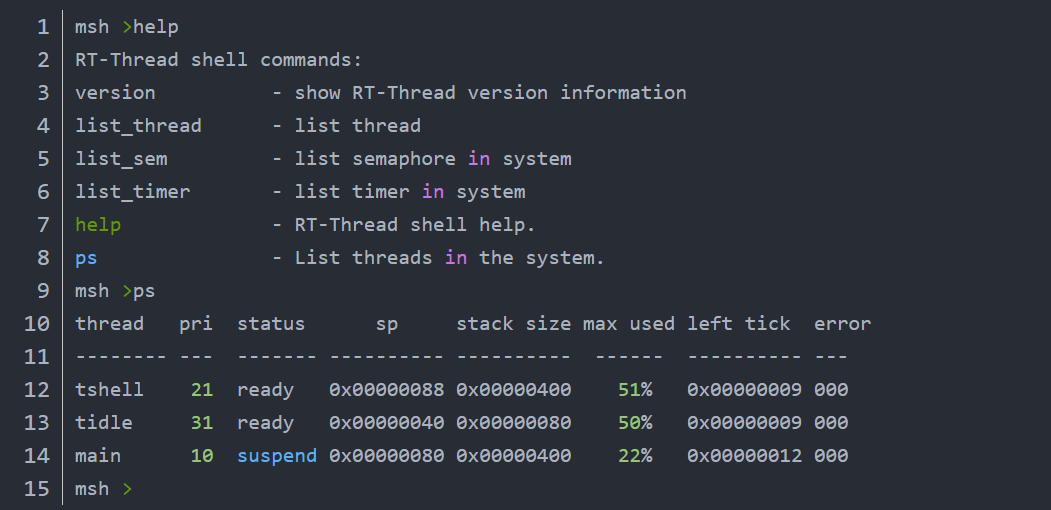Click the "stack size" column header
The width and height of the screenshot is (1051, 510).
point(513,324)
